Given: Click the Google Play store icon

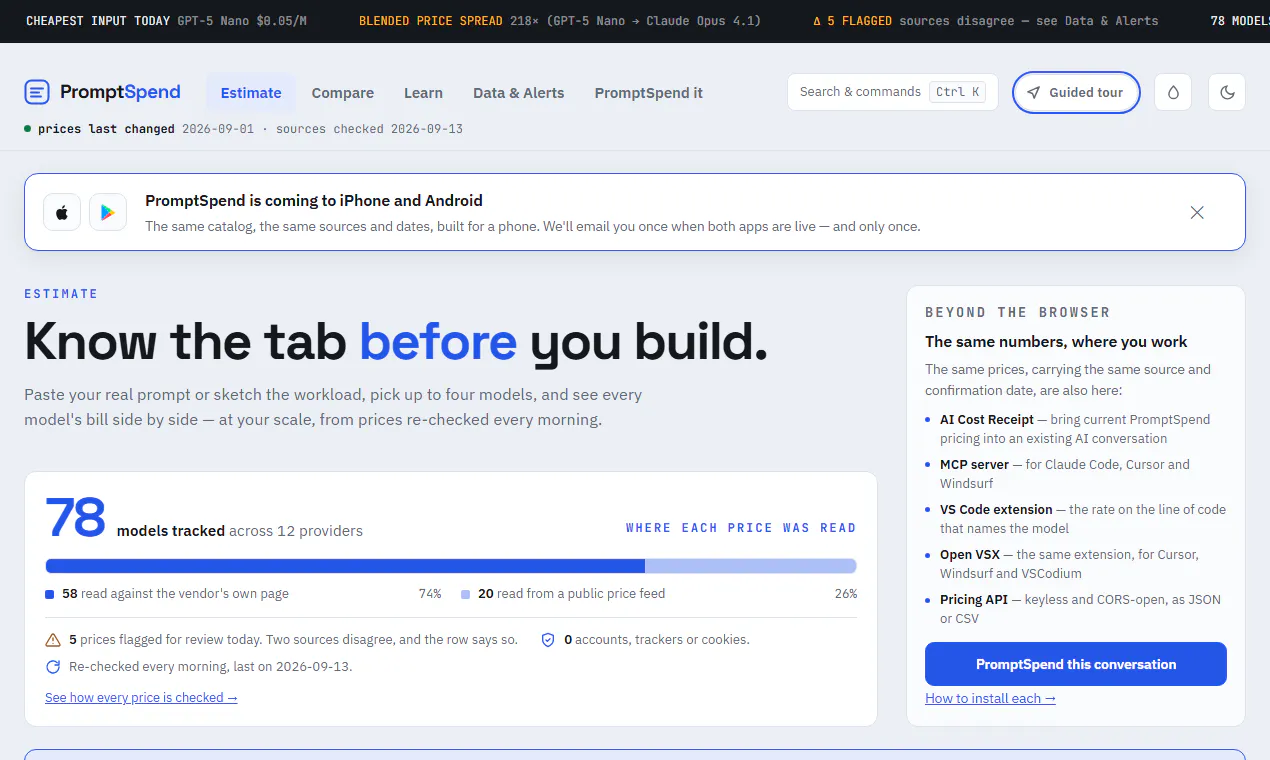Looking at the screenshot, I should (x=108, y=212).
